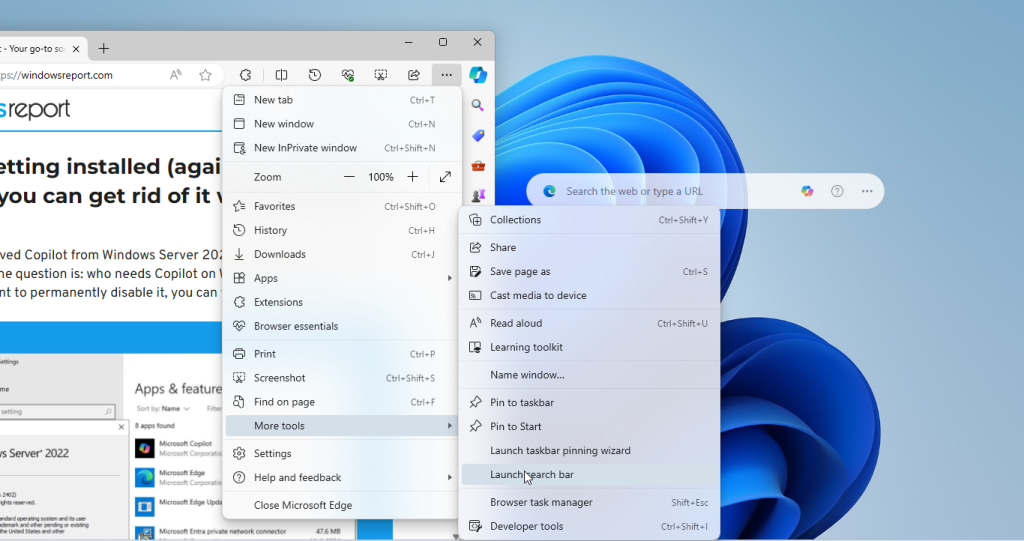Expand the Apps submenu
1024x541 pixels.
pos(342,278)
